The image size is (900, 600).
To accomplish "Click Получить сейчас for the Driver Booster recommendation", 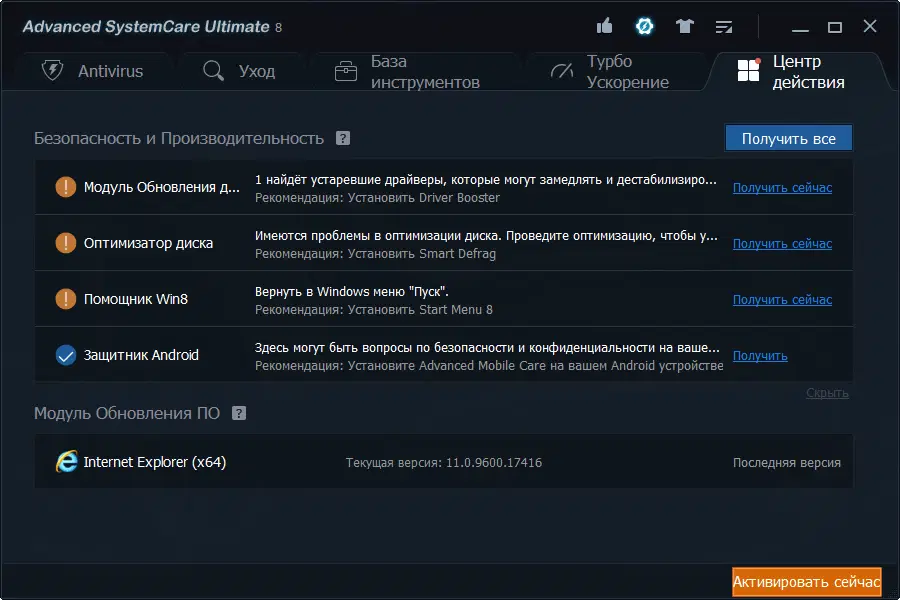I will pos(781,188).
